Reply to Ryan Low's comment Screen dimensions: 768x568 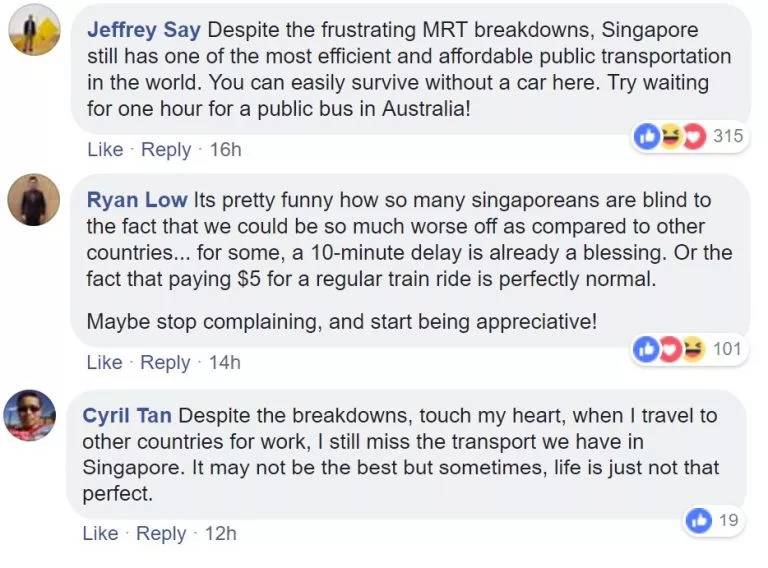click(166, 363)
